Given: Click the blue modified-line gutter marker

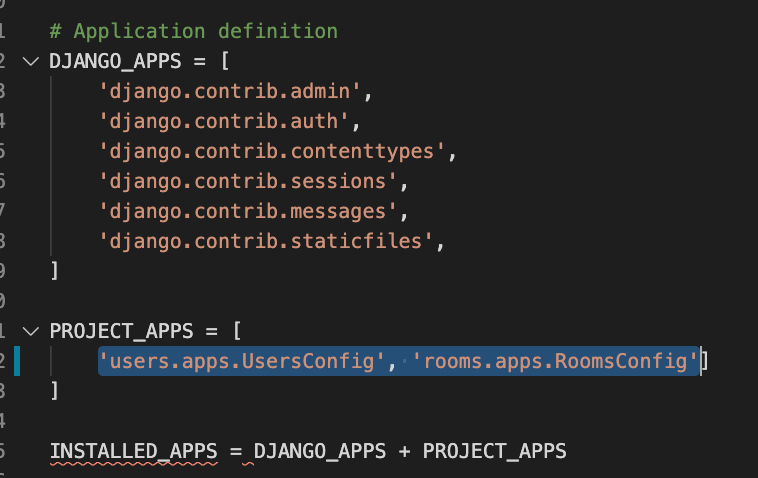Looking at the screenshot, I should click(x=17, y=361).
